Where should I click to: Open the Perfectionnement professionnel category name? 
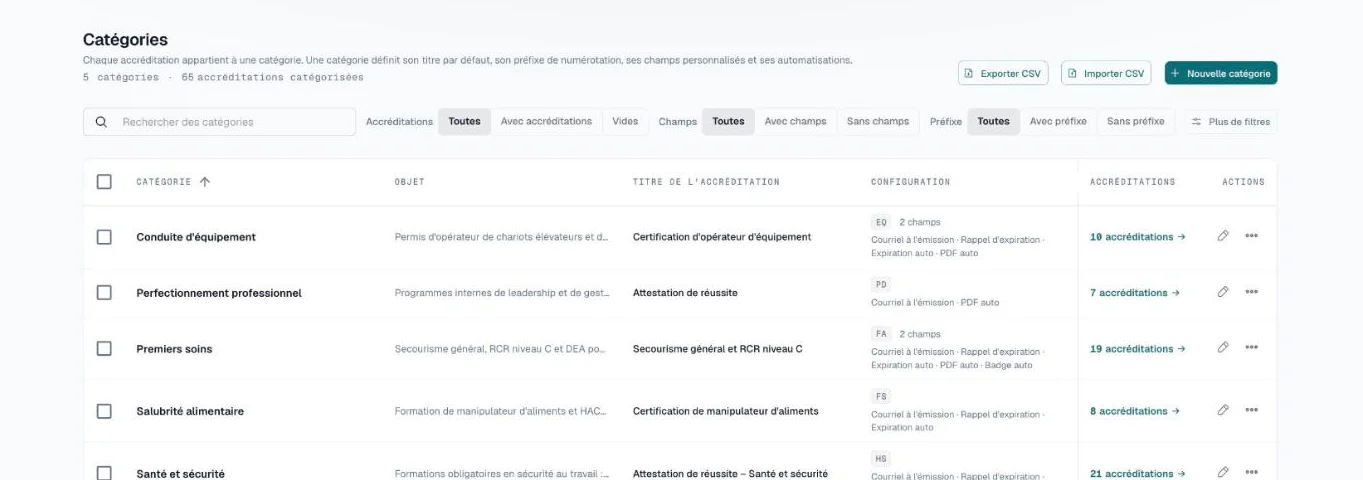[x=219, y=293]
